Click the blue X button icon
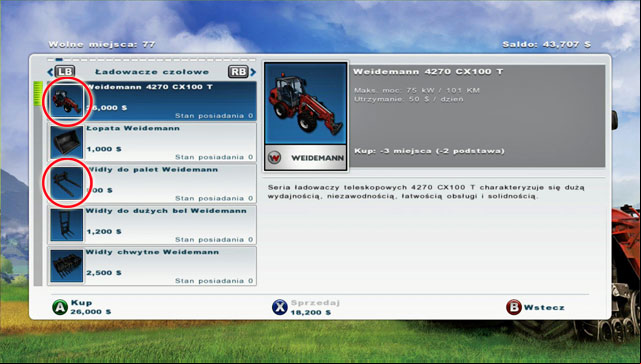The height and width of the screenshot is (364, 641). pos(280,307)
